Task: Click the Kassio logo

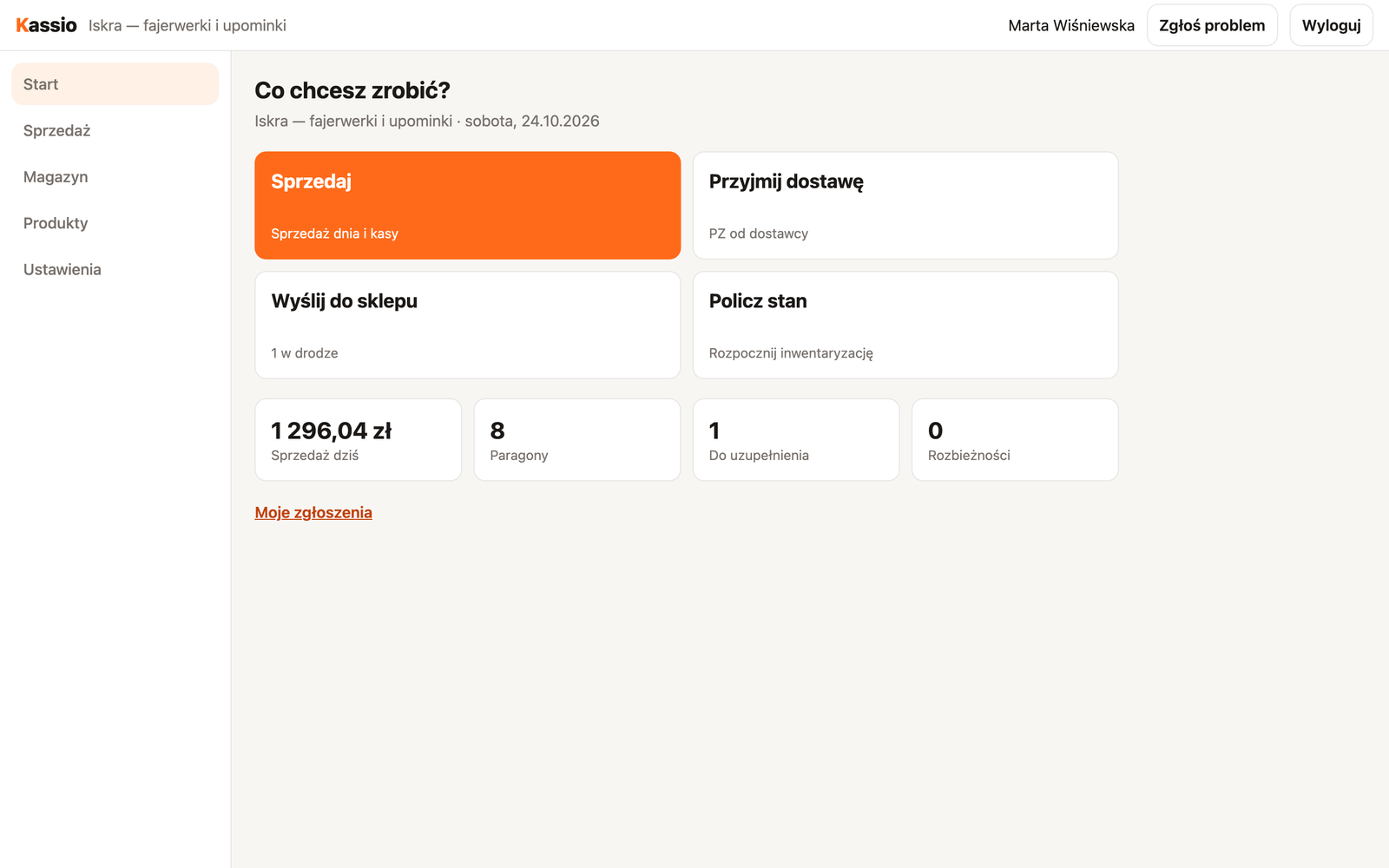Action: coord(46,25)
